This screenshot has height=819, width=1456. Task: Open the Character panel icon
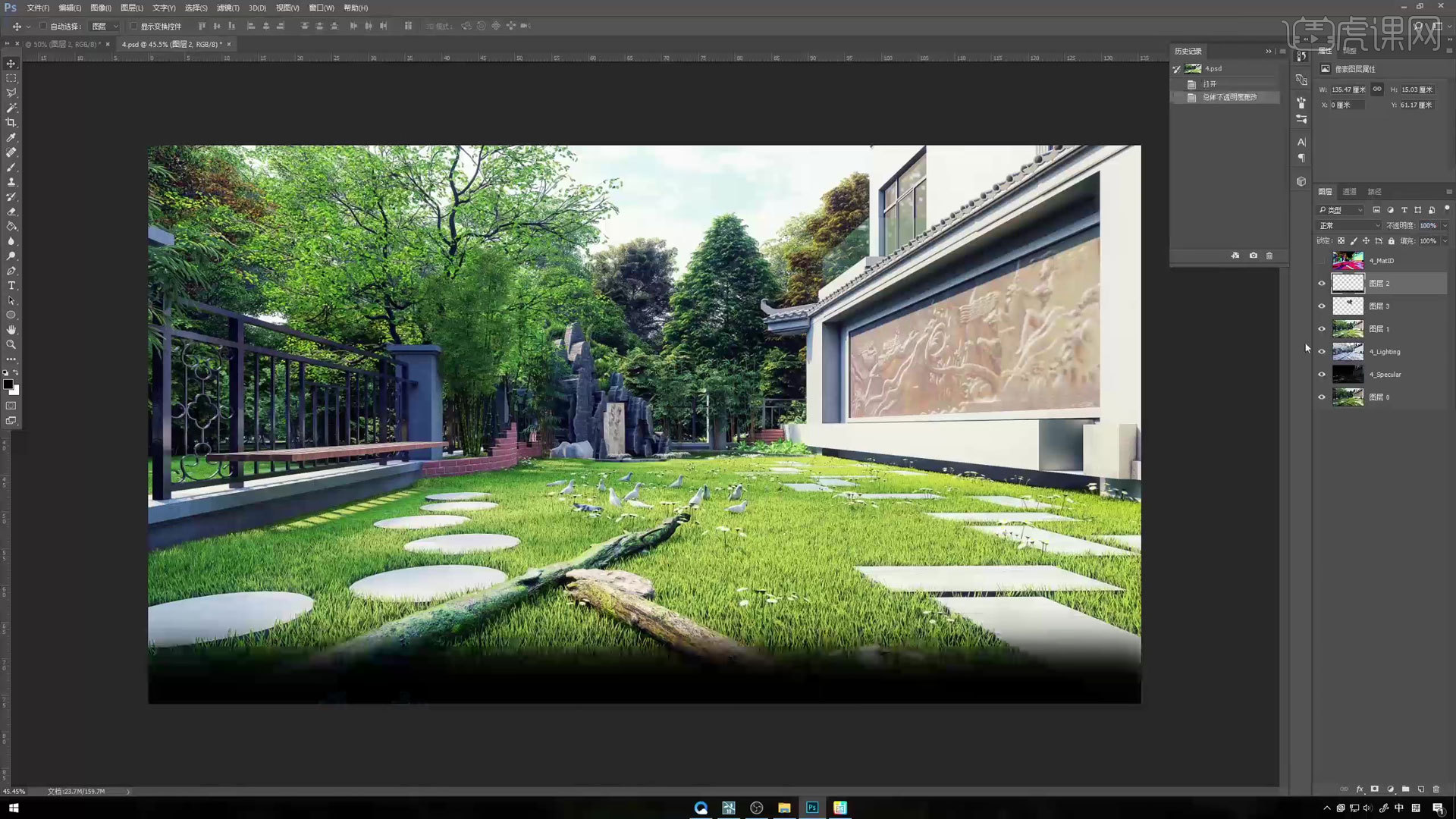(1301, 142)
